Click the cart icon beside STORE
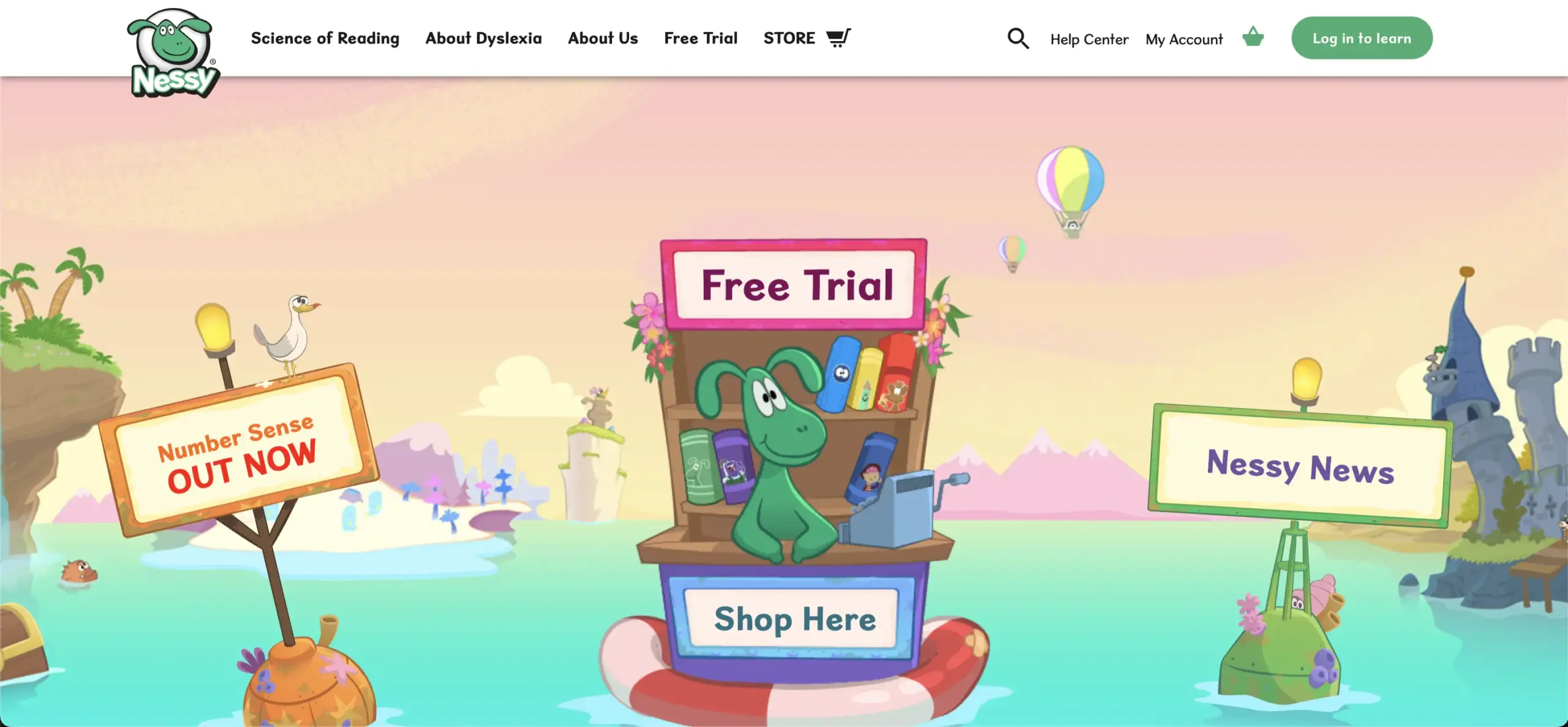1568x727 pixels. (x=839, y=38)
